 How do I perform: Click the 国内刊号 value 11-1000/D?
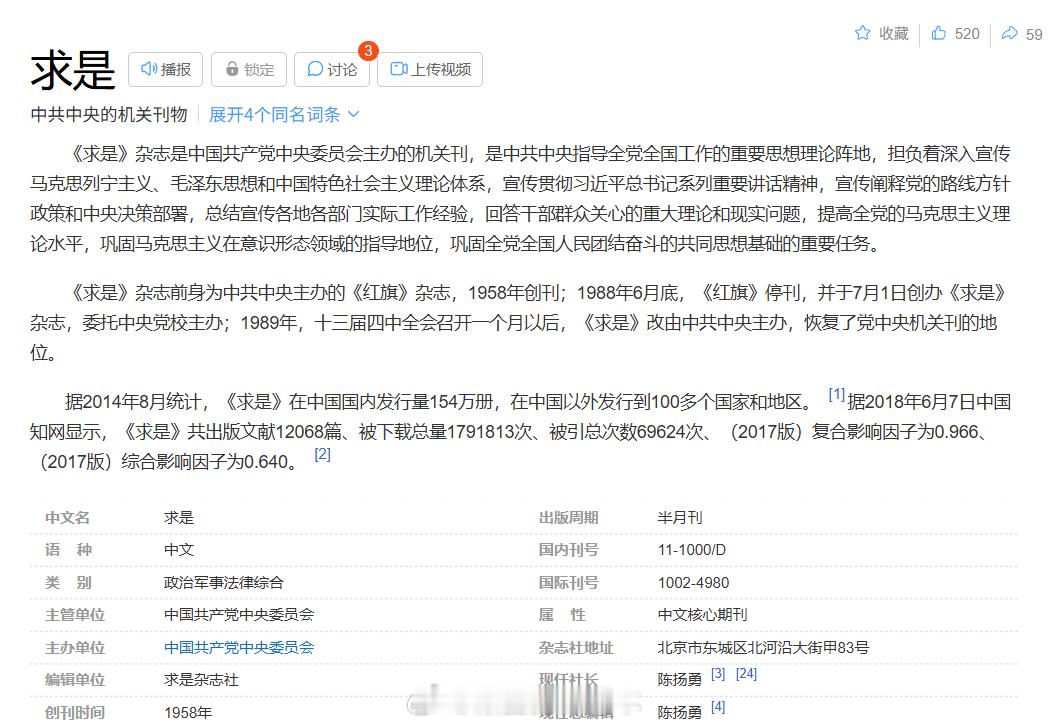click(x=692, y=550)
